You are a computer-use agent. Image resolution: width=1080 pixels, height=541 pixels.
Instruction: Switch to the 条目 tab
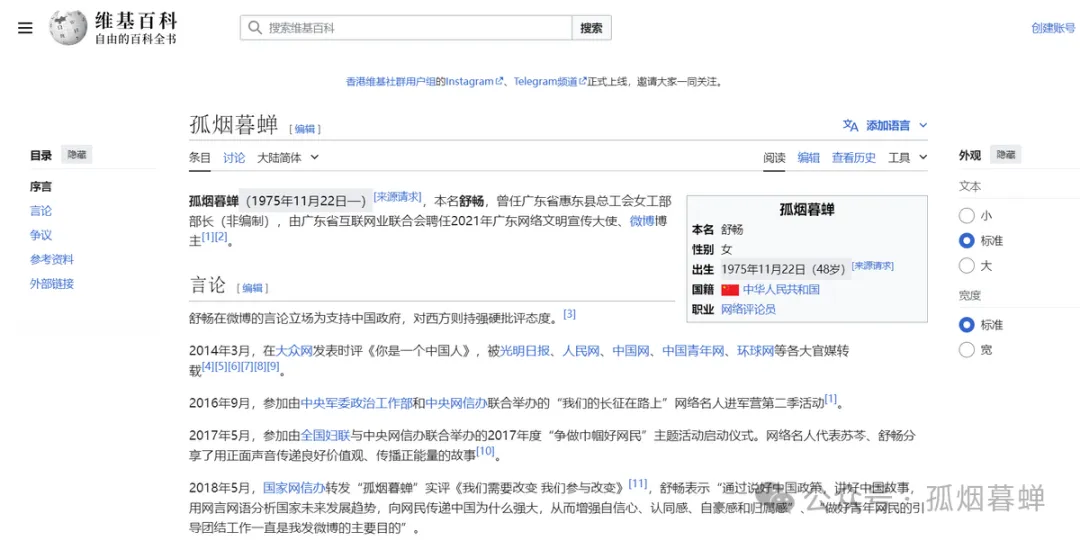[200, 157]
